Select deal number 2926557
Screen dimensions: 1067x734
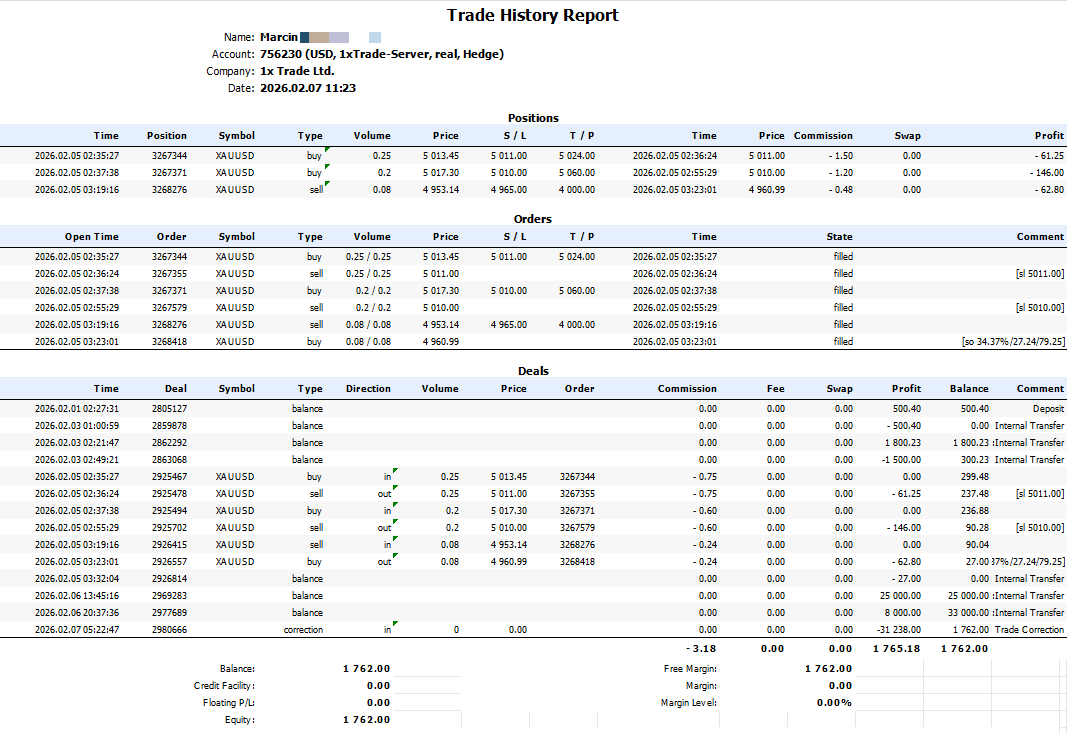point(169,562)
